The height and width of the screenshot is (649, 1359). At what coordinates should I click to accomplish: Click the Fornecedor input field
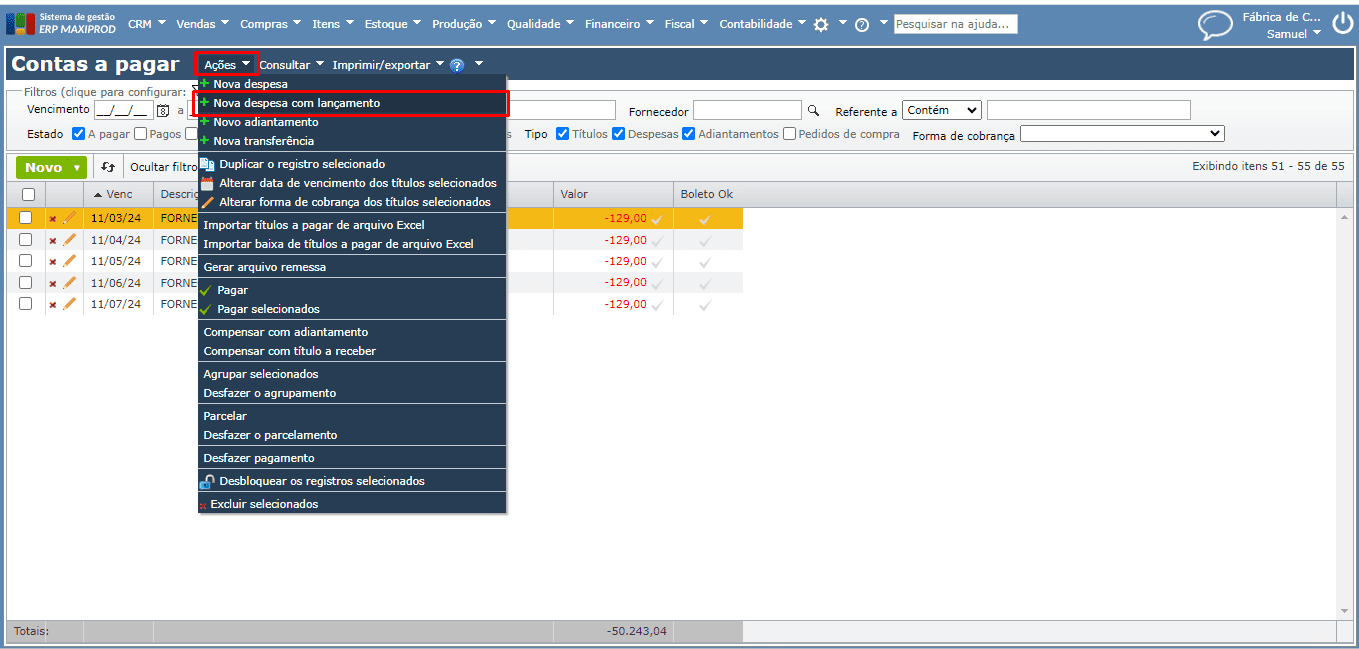pyautogui.click(x=747, y=110)
